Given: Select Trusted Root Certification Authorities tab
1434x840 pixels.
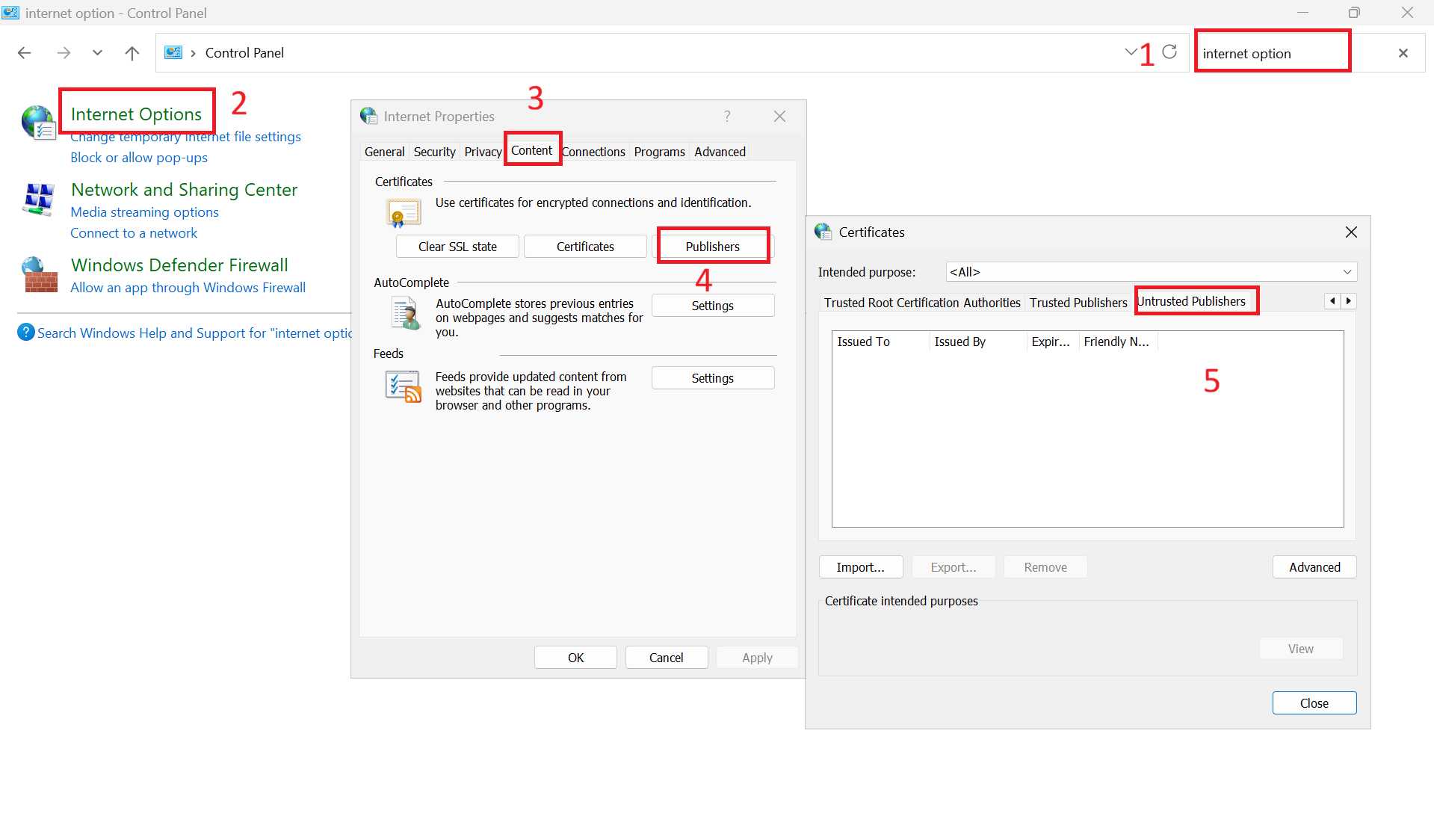Looking at the screenshot, I should pos(922,303).
